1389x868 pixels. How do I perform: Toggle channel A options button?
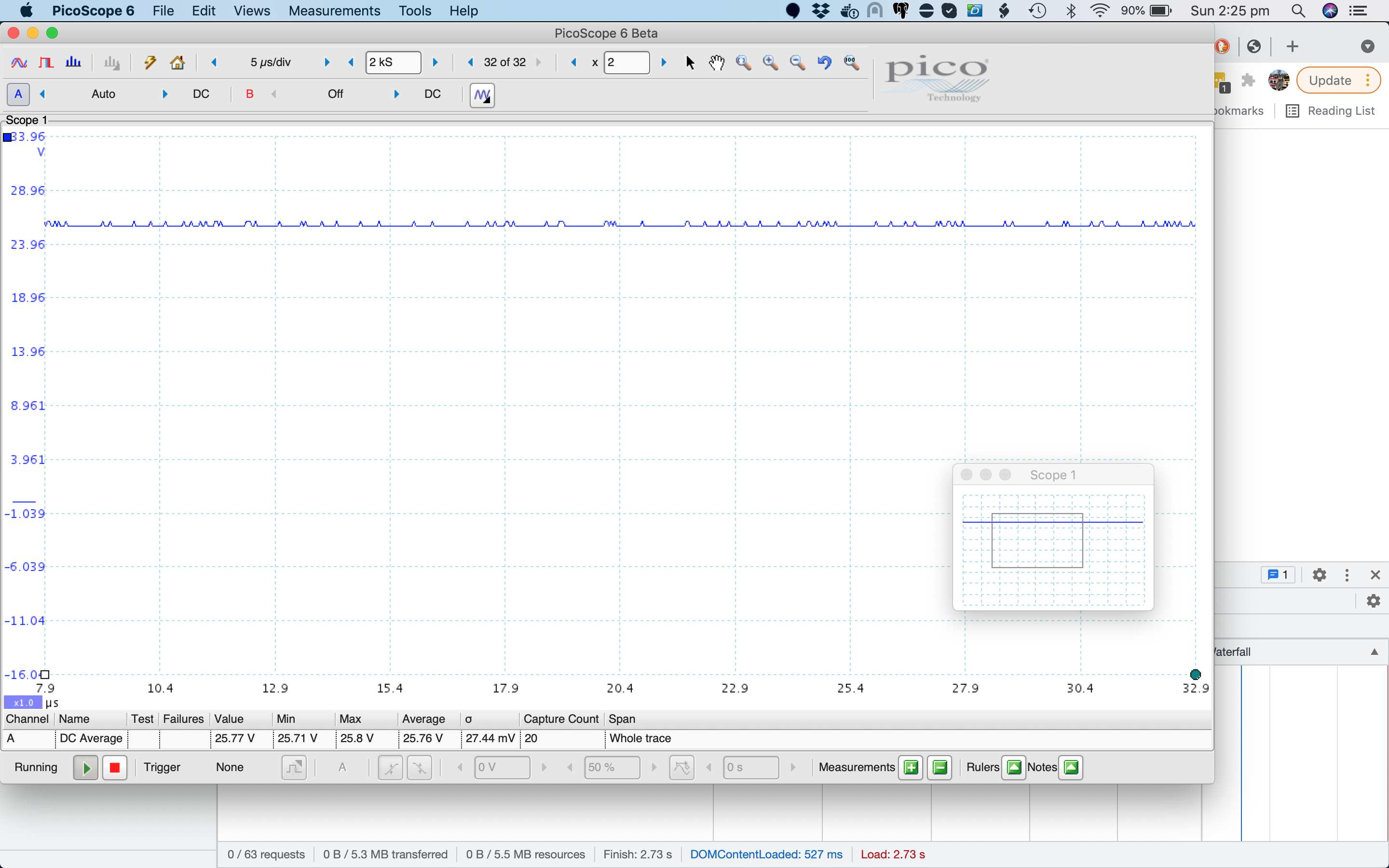[18, 94]
